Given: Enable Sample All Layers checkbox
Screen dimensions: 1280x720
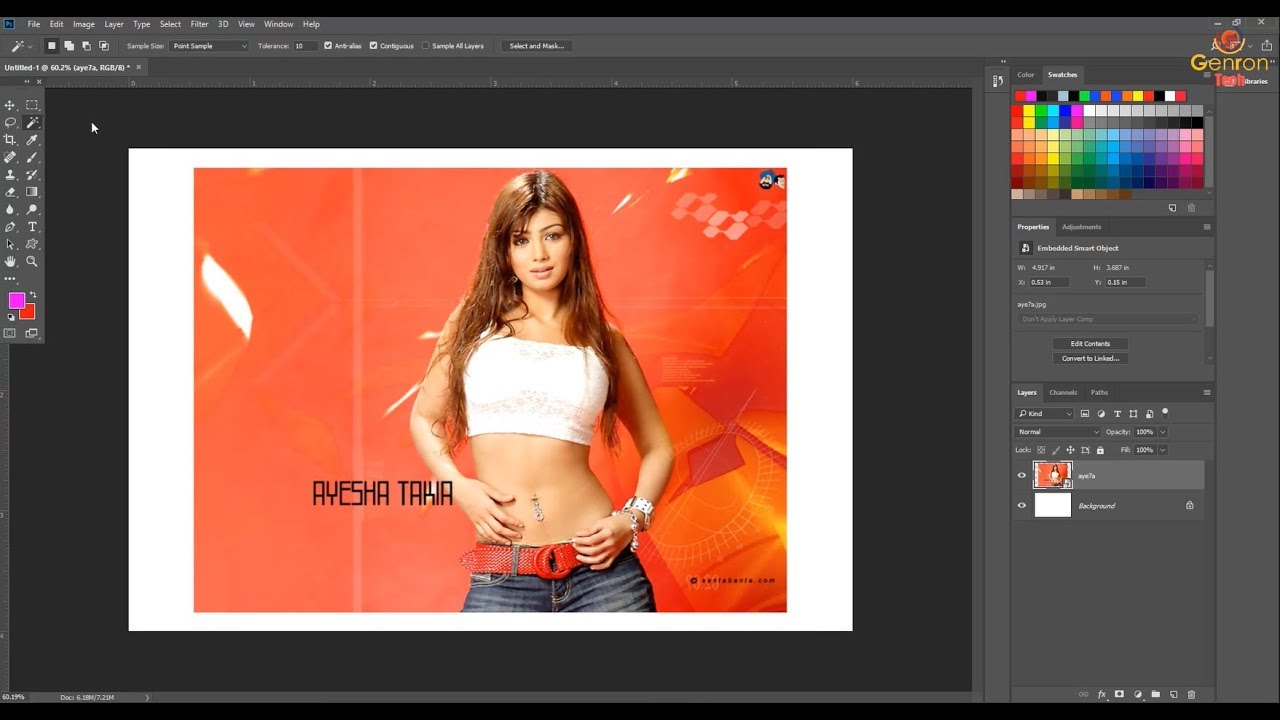Looking at the screenshot, I should [x=426, y=46].
